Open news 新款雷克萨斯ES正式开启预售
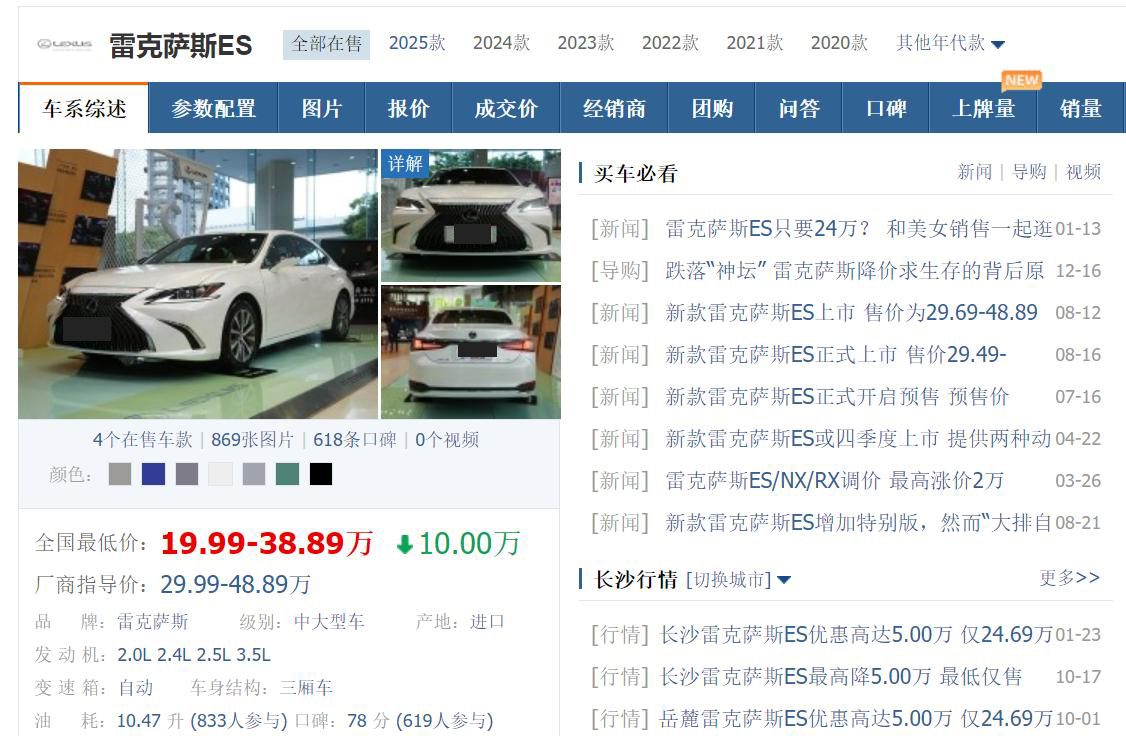The image size is (1126, 736). point(837,396)
